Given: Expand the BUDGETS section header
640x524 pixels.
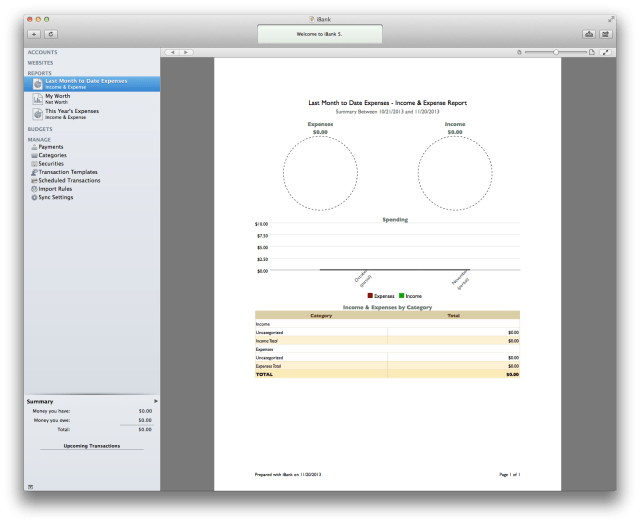Looking at the screenshot, I should point(40,129).
